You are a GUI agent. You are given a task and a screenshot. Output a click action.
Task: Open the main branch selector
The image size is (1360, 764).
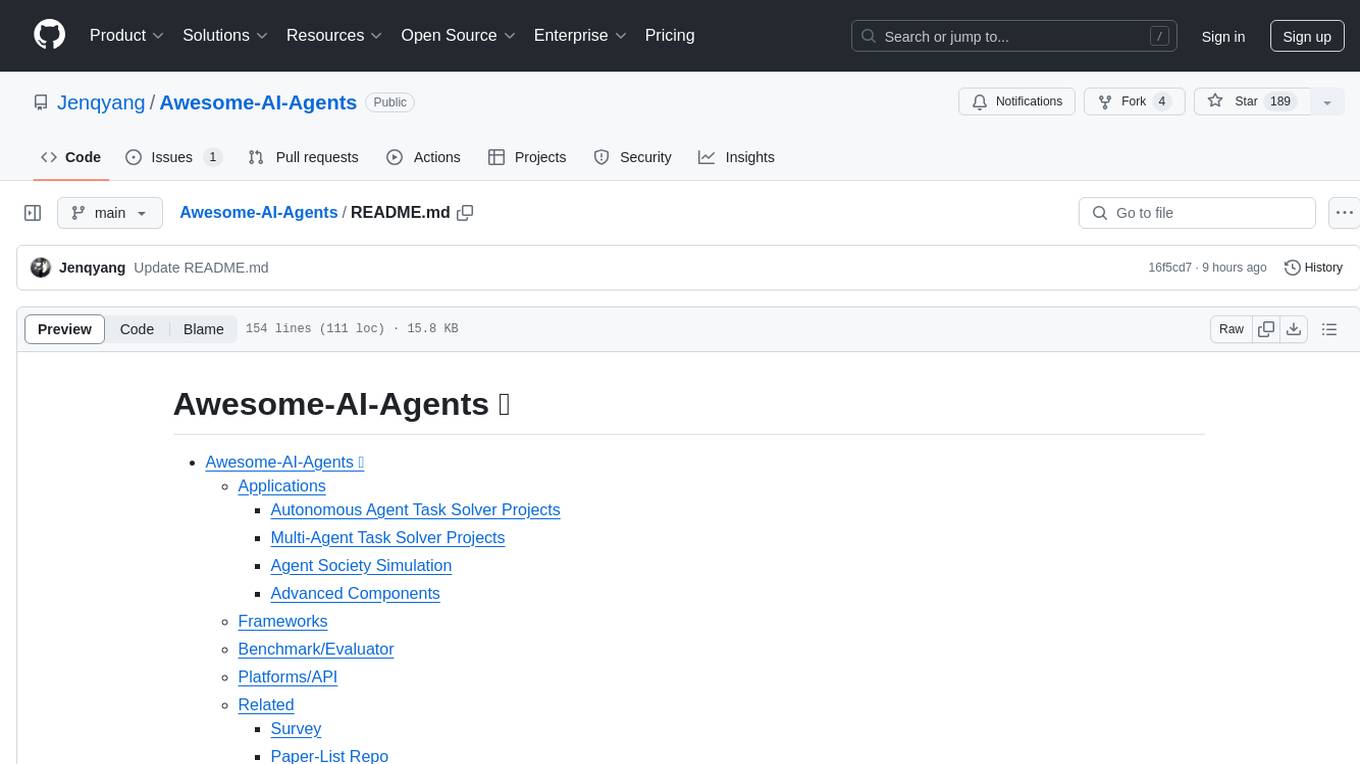(109, 213)
